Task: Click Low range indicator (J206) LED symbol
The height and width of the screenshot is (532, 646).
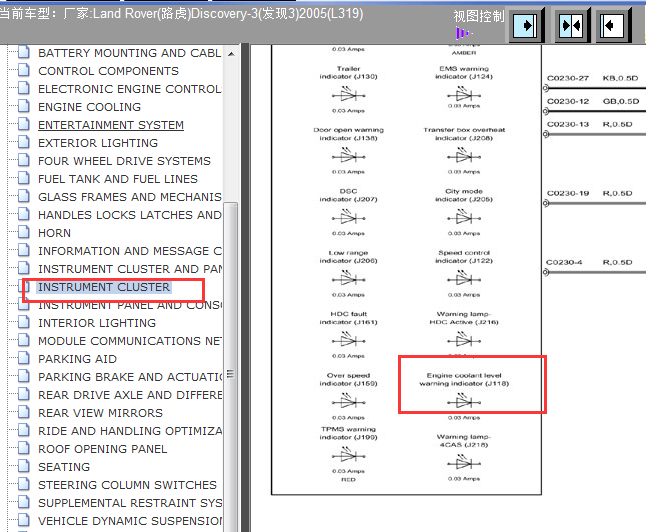Action: (x=349, y=280)
